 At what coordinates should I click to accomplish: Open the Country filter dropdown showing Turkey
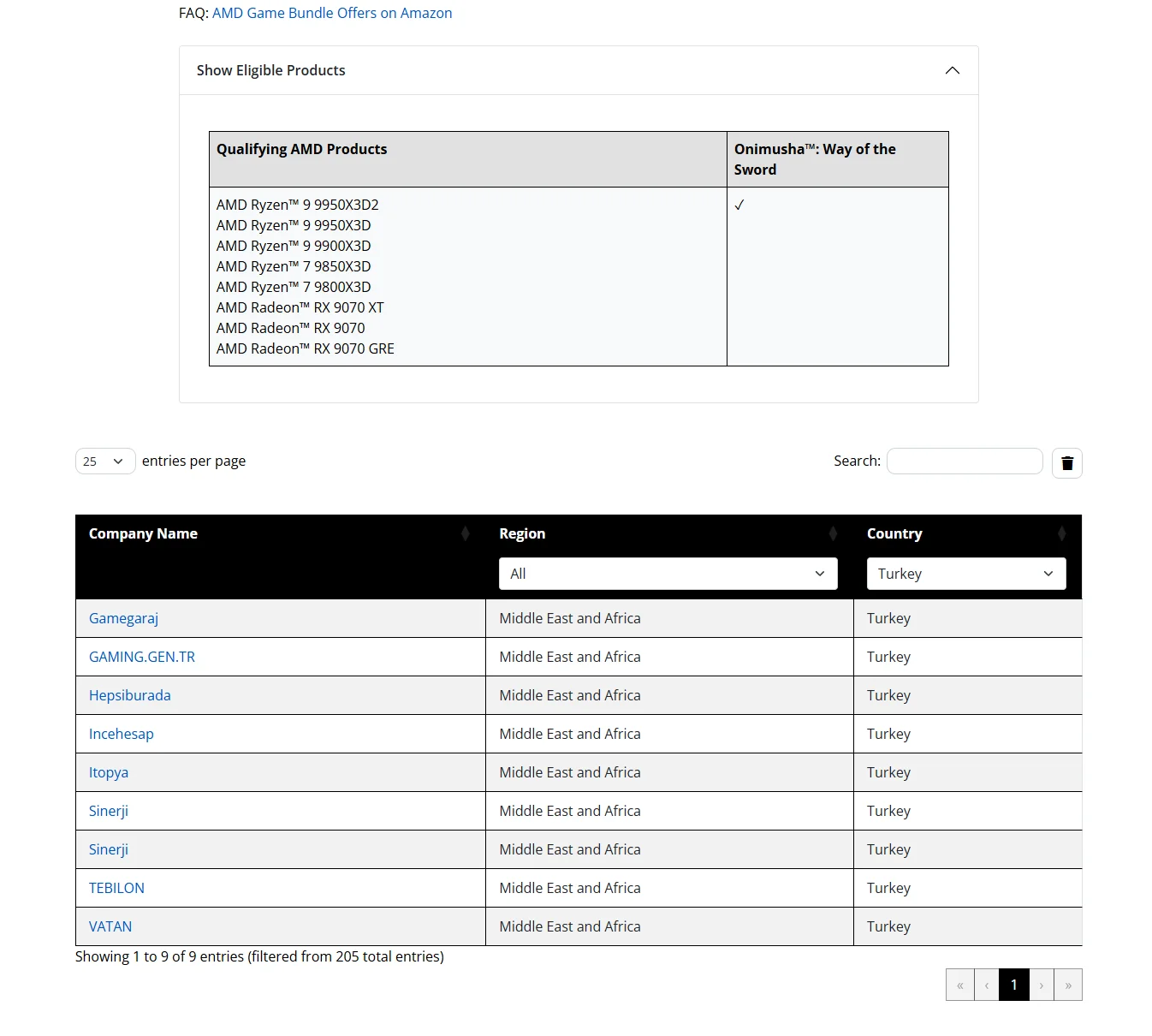click(x=966, y=574)
